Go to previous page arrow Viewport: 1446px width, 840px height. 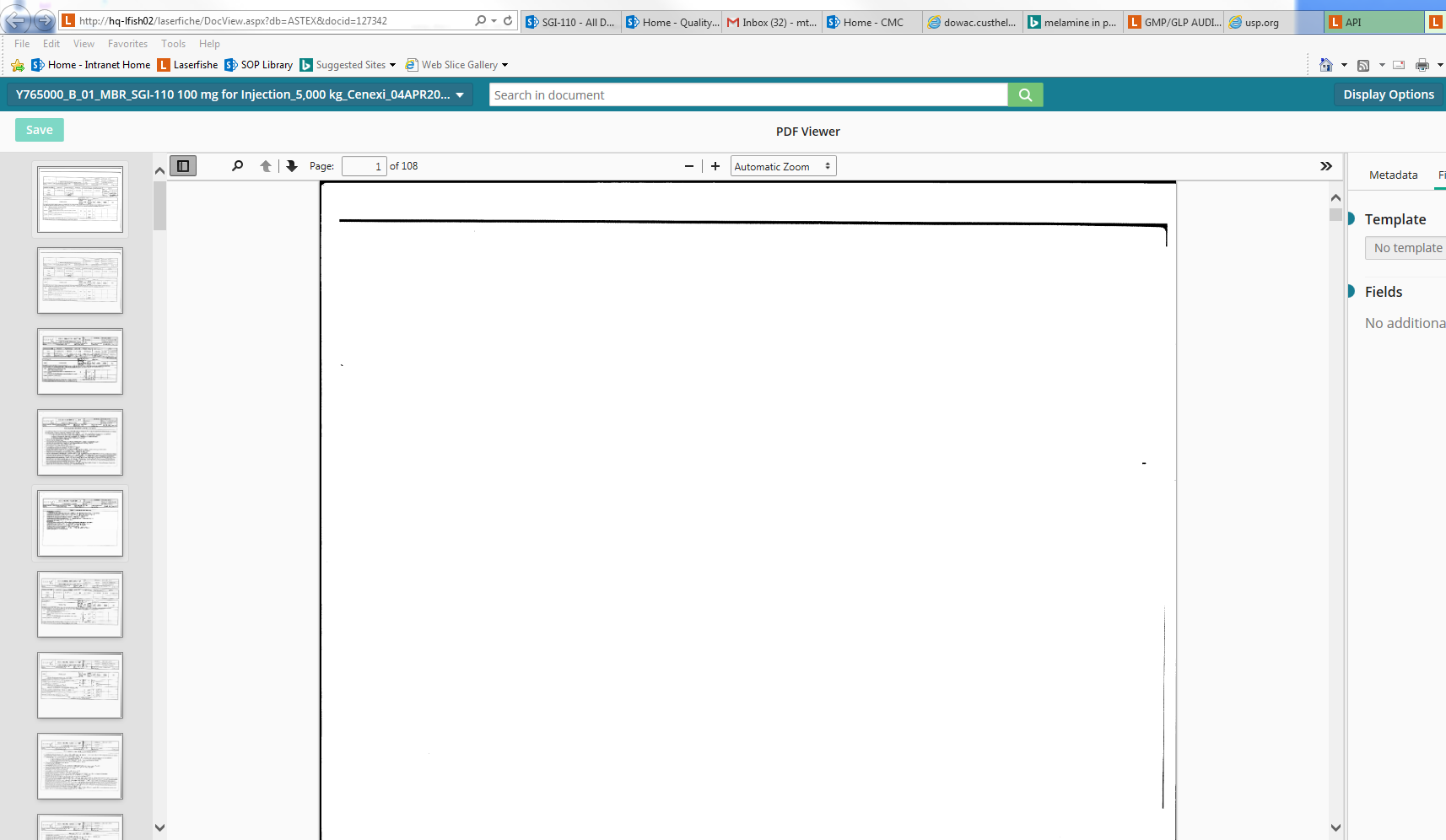click(266, 166)
